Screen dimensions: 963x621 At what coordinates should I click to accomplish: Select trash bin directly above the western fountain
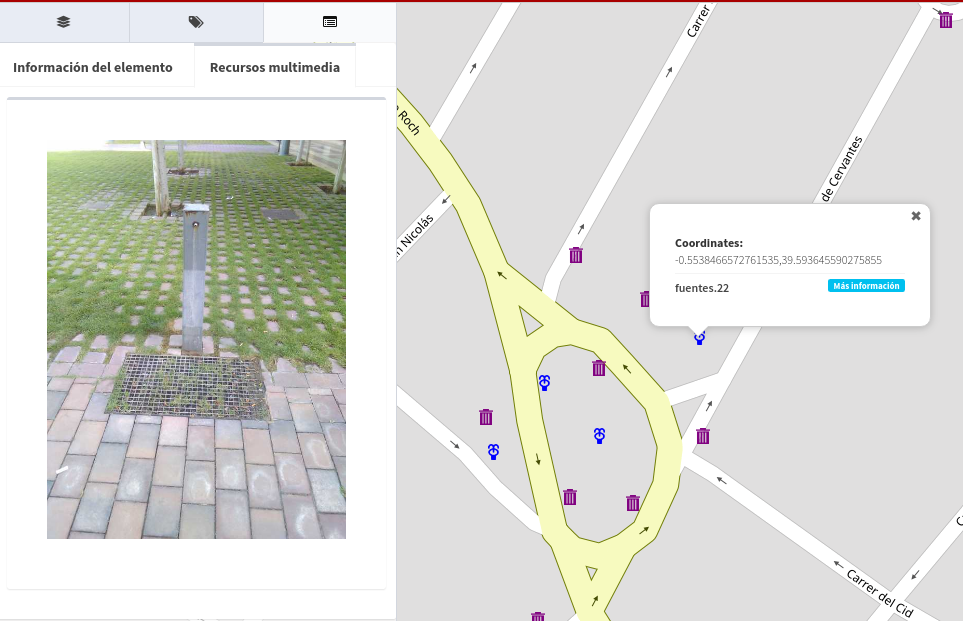coord(486,417)
